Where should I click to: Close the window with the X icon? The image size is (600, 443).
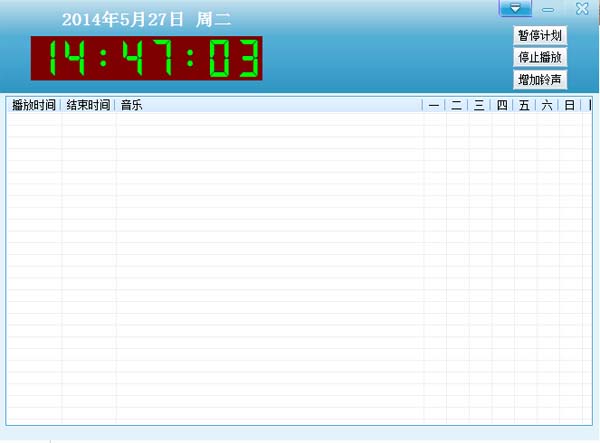click(x=582, y=8)
